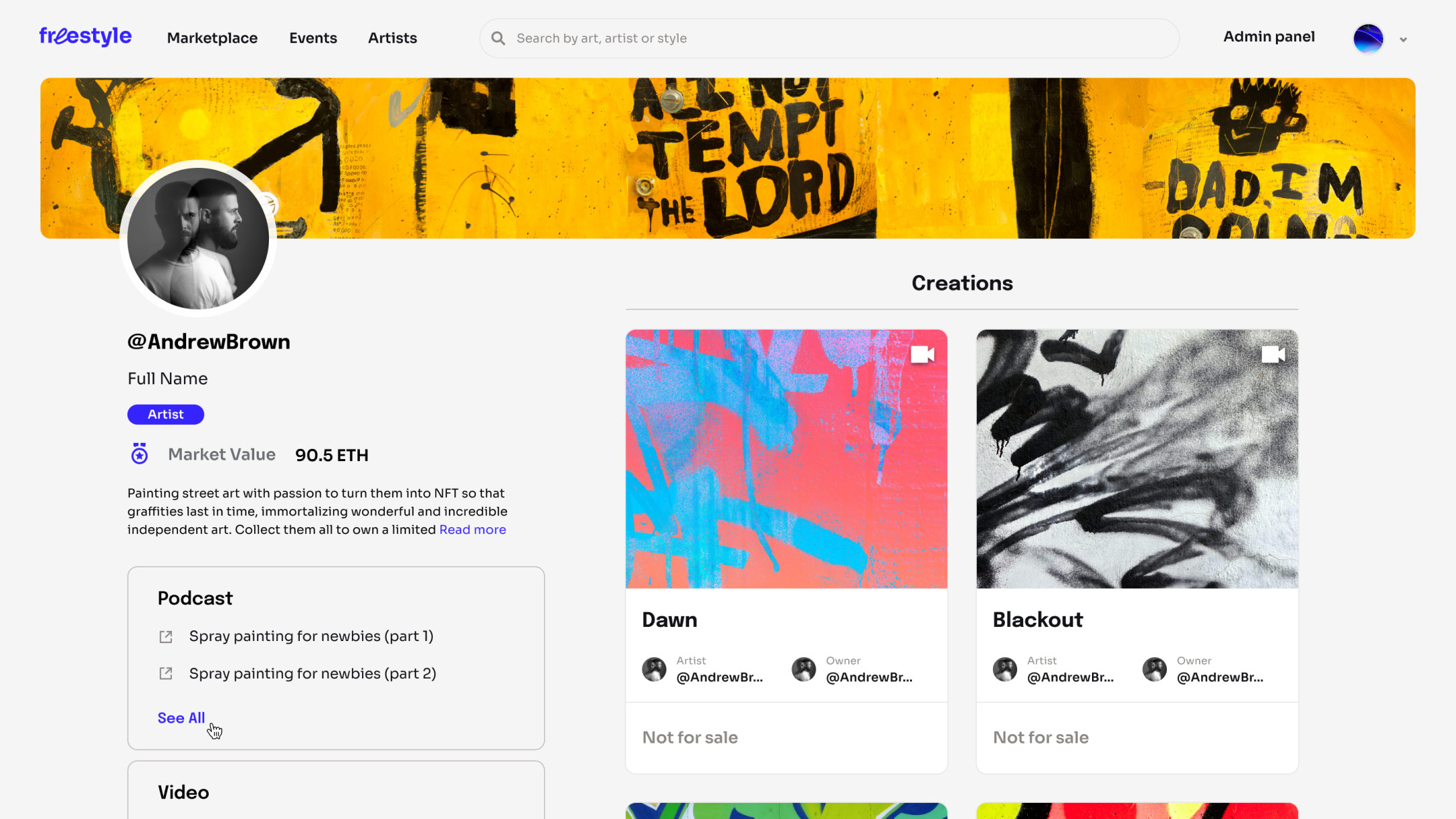Focus the art search field
1456x819 pixels.
[829, 38]
